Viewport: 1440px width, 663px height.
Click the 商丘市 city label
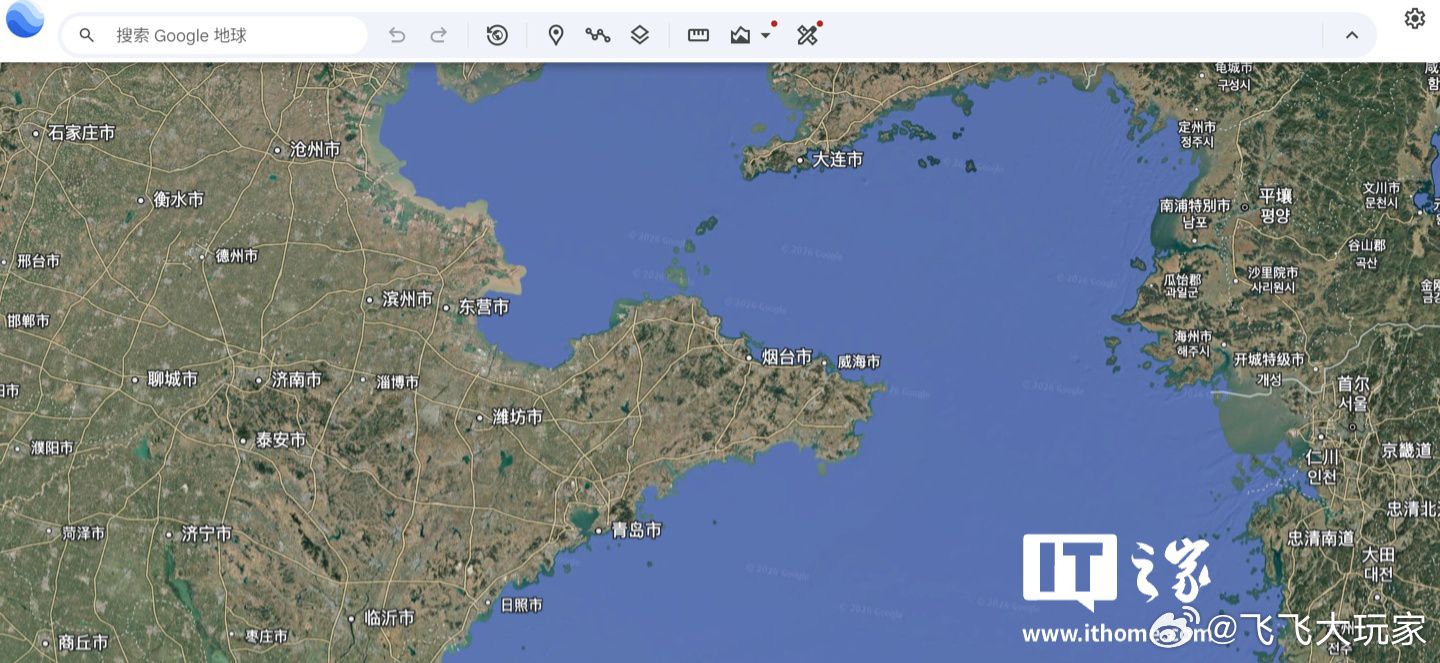[84, 643]
